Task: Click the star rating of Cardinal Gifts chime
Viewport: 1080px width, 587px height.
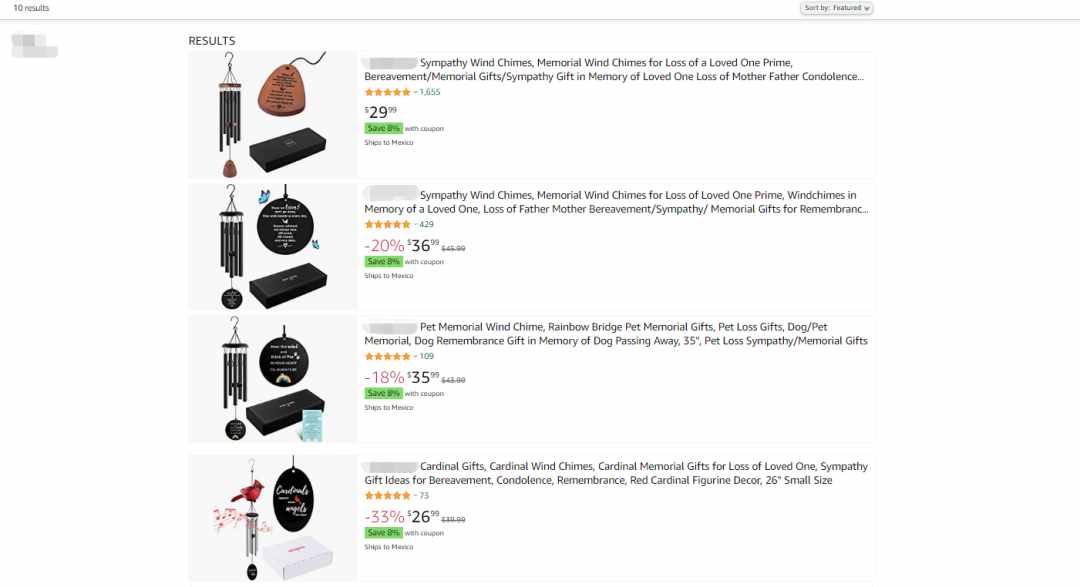Action: (387, 496)
